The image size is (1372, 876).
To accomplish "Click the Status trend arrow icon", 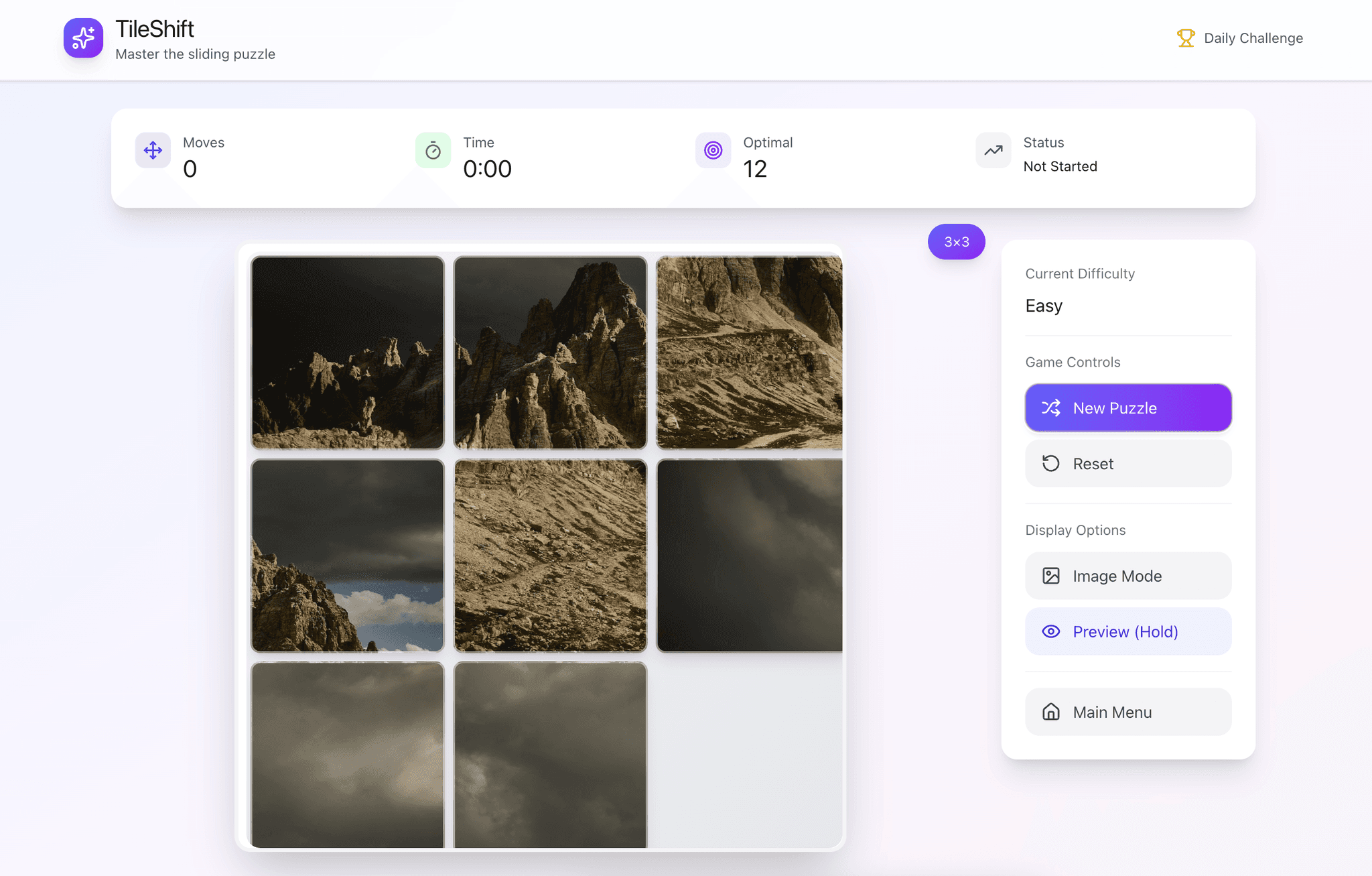I will (x=993, y=150).
